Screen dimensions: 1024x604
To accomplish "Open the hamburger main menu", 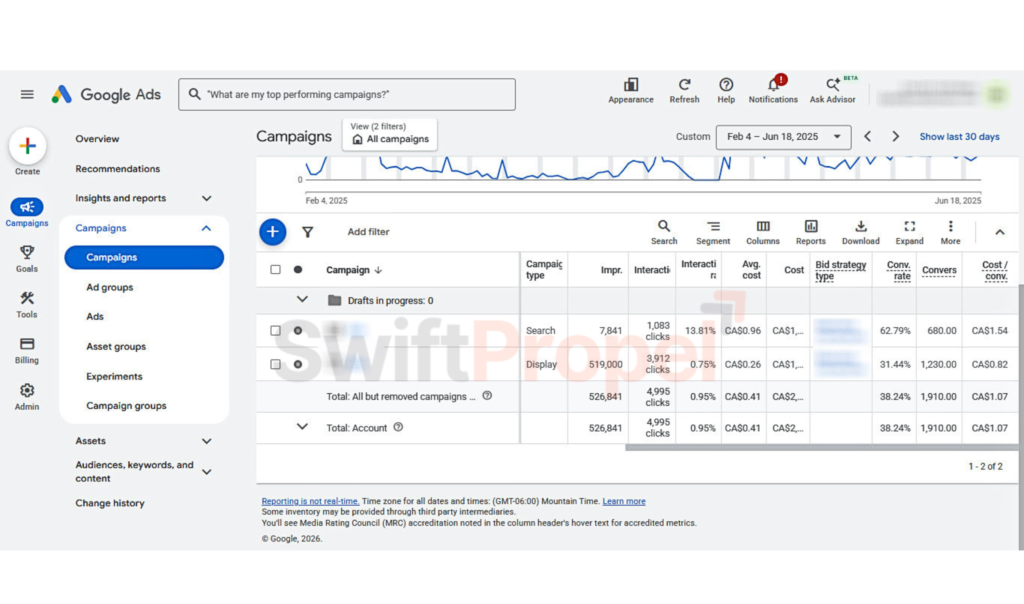I will click(x=27, y=95).
